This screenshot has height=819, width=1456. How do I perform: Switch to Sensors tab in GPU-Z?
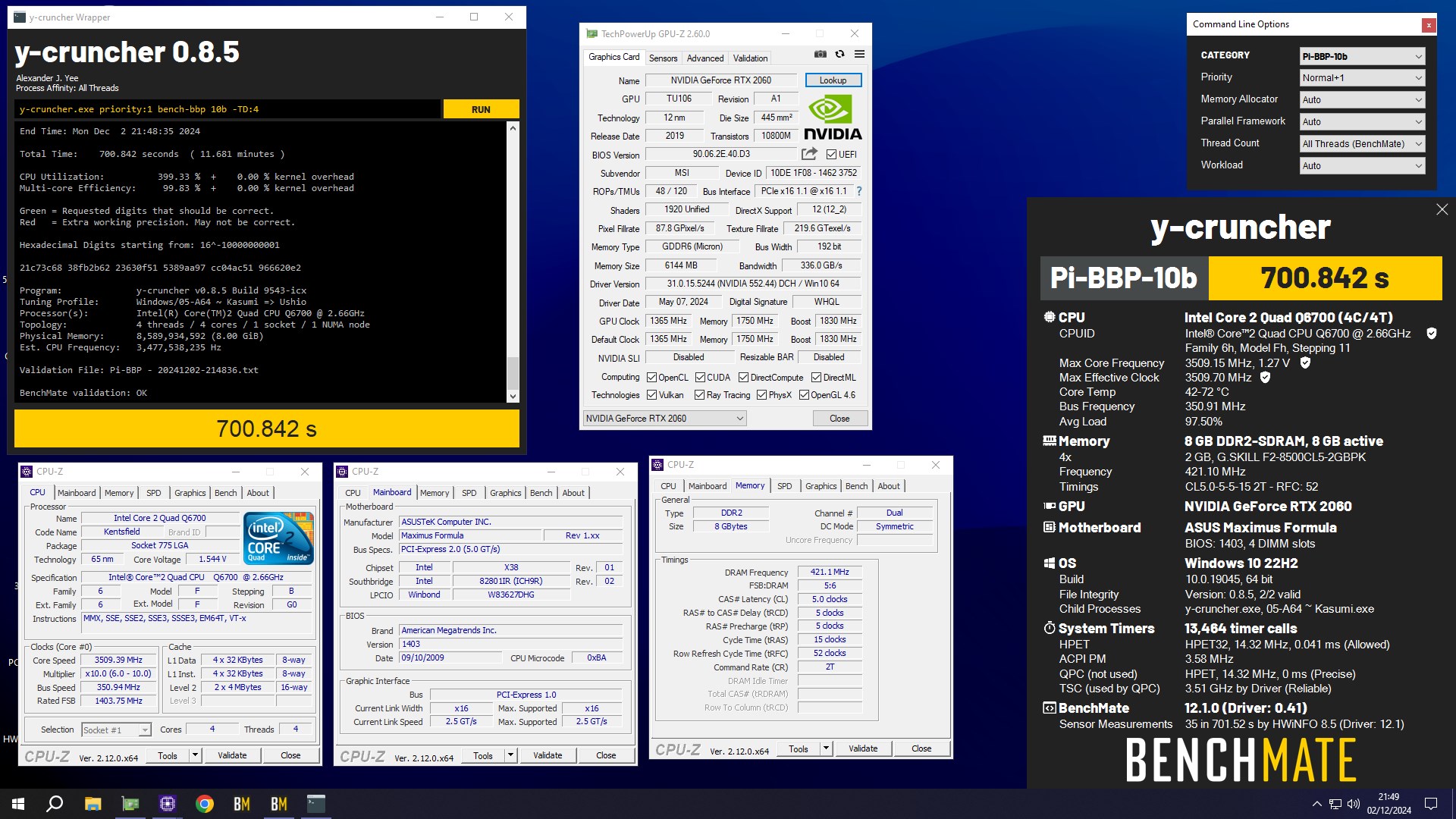point(663,58)
